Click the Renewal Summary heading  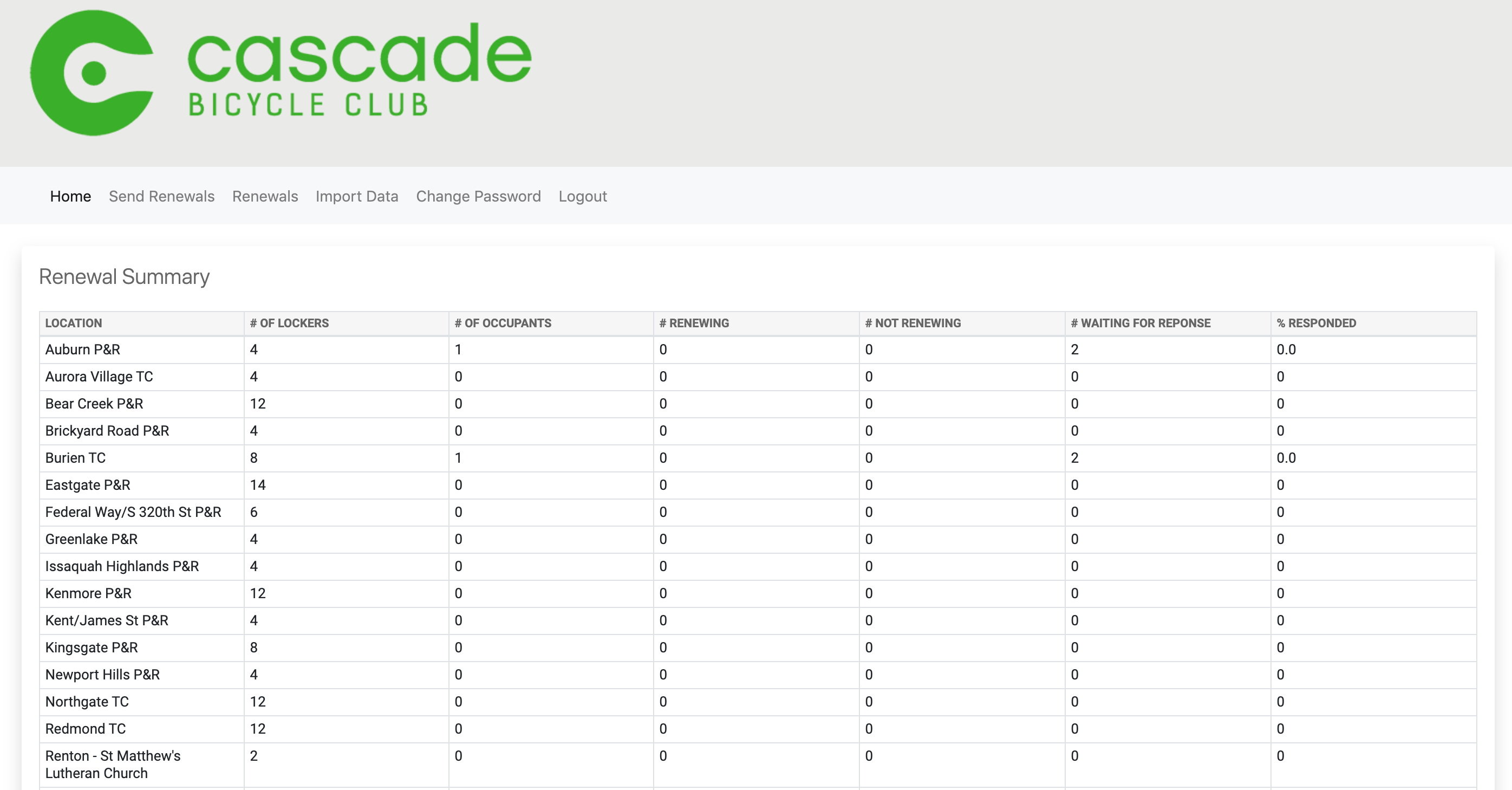click(124, 277)
